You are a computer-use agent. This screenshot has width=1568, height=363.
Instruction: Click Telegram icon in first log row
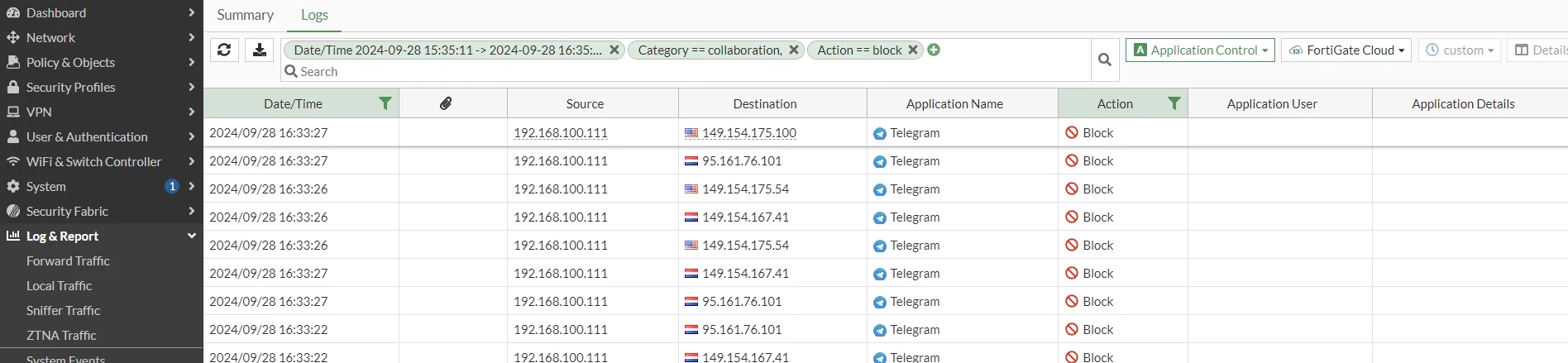point(880,133)
